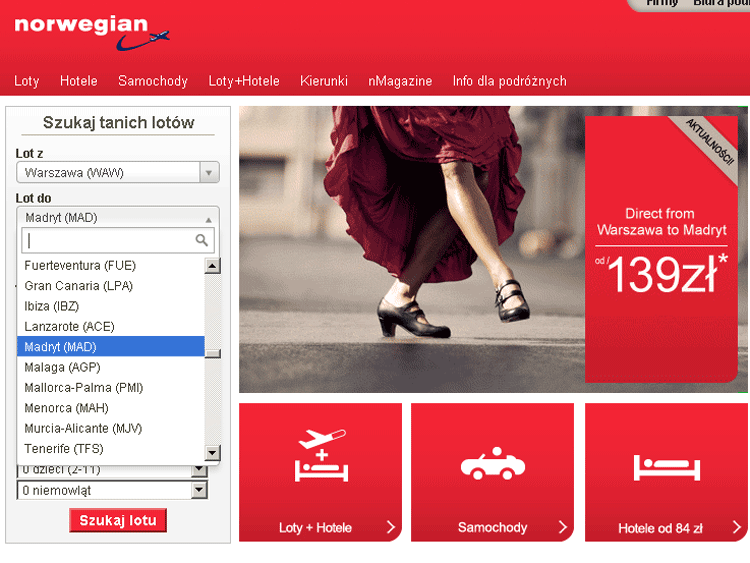Viewport: 750px width, 563px height.
Task: Choose Menorca (MAH) from list
Action: (111, 408)
